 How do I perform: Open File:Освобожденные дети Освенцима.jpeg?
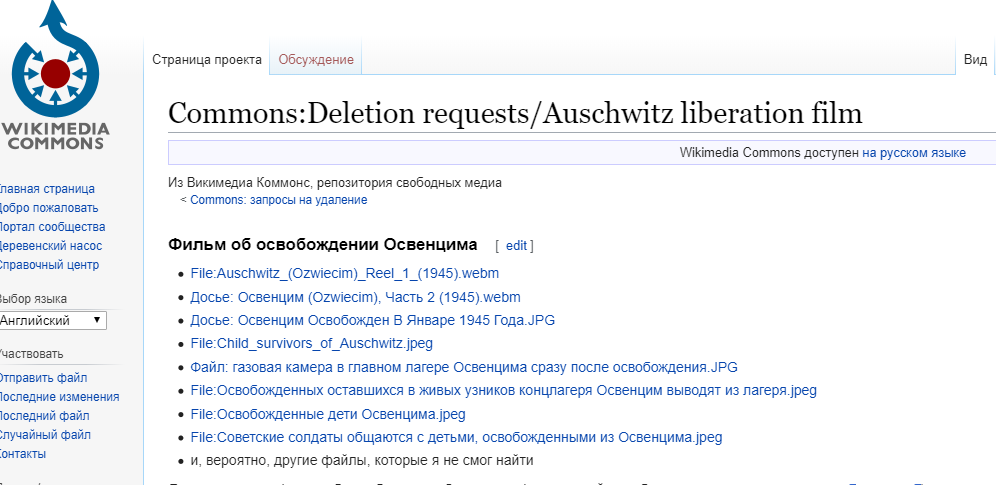click(328, 414)
